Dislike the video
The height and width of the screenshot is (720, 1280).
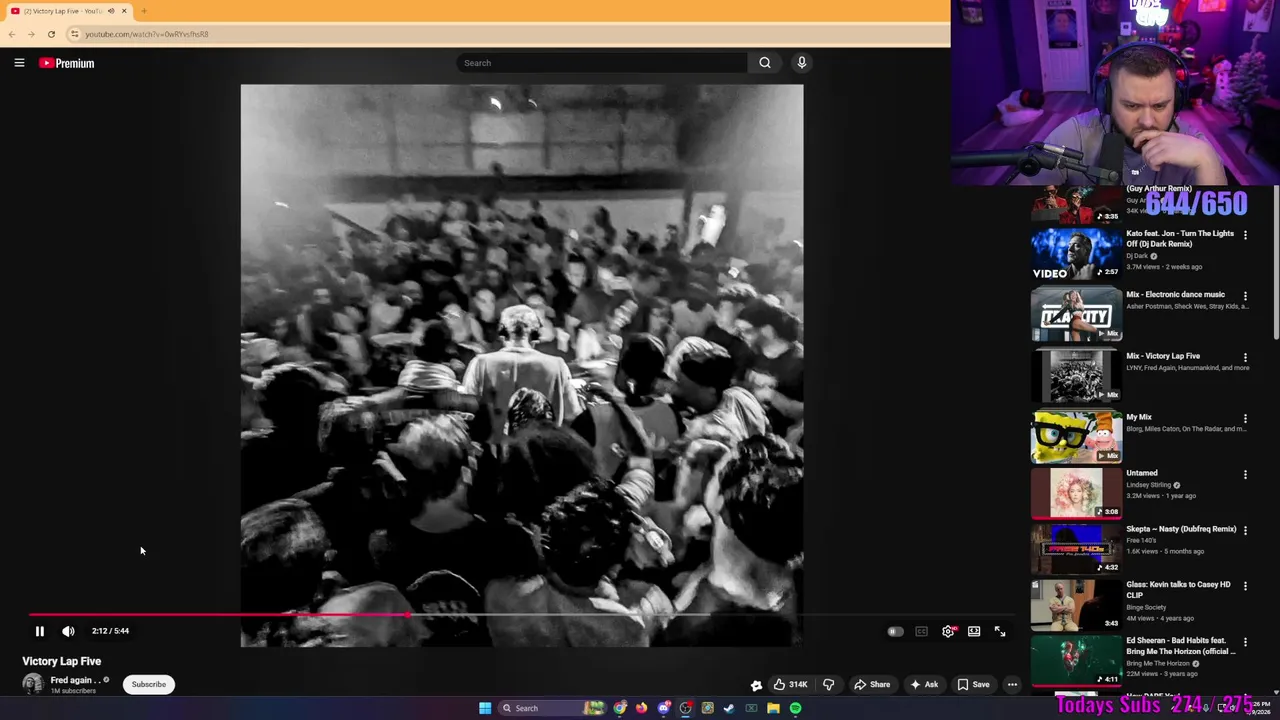(828, 684)
